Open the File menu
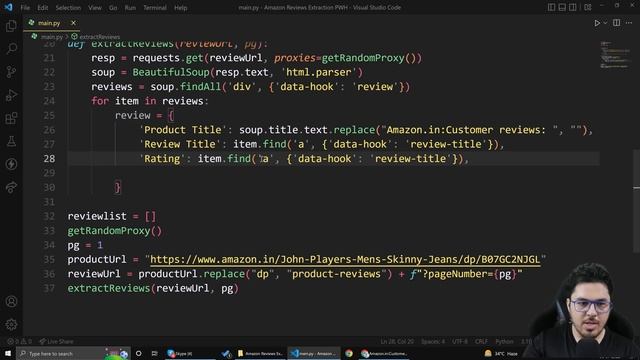640x360 pixels. tap(25, 8)
